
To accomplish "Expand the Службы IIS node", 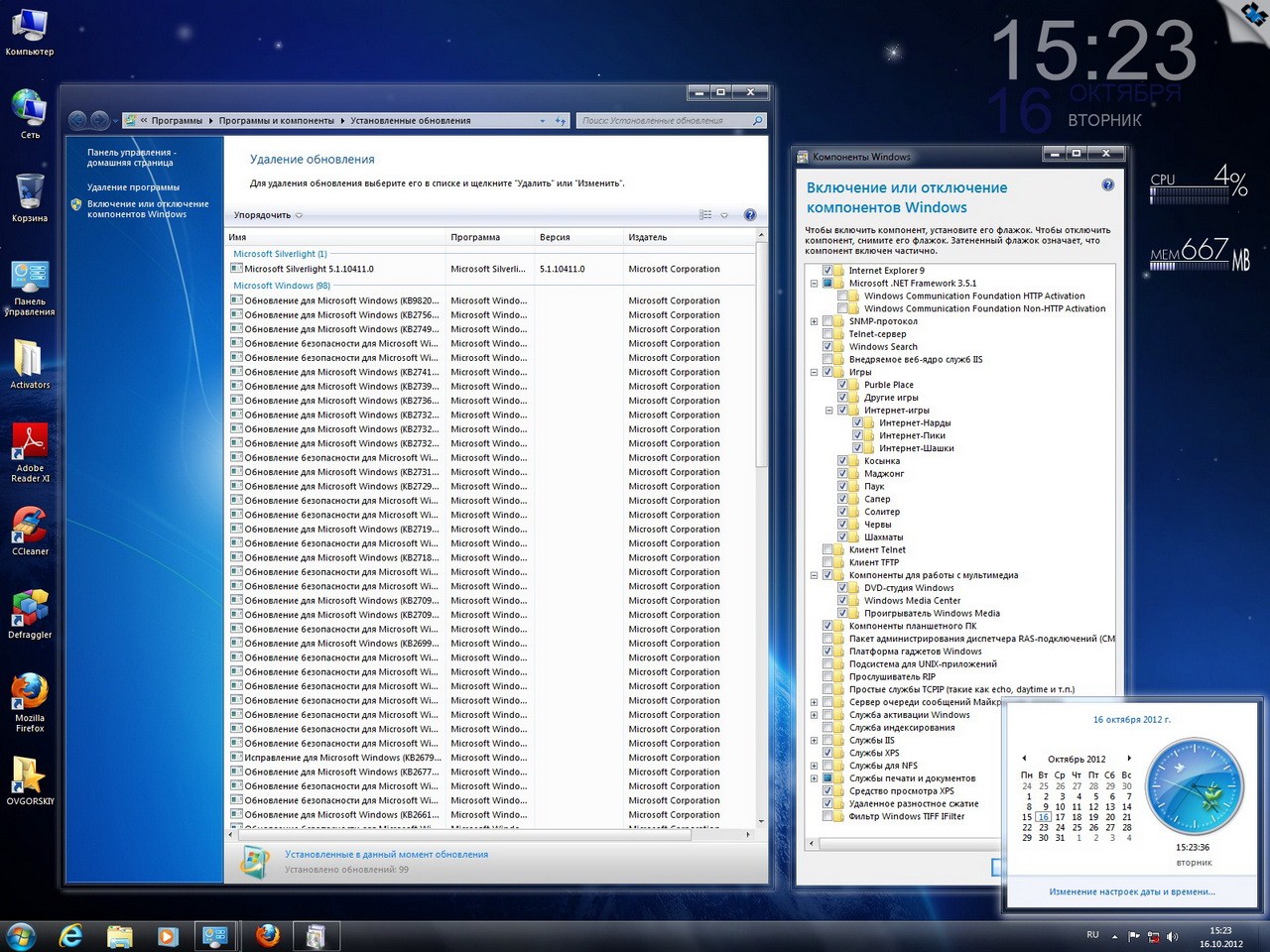I will pyautogui.click(x=815, y=740).
